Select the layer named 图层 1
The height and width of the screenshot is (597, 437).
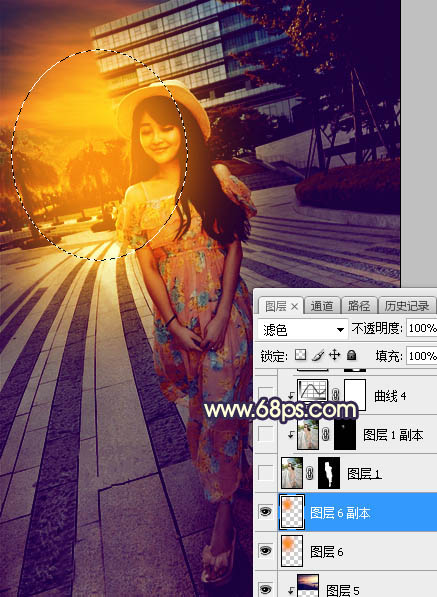(364, 474)
